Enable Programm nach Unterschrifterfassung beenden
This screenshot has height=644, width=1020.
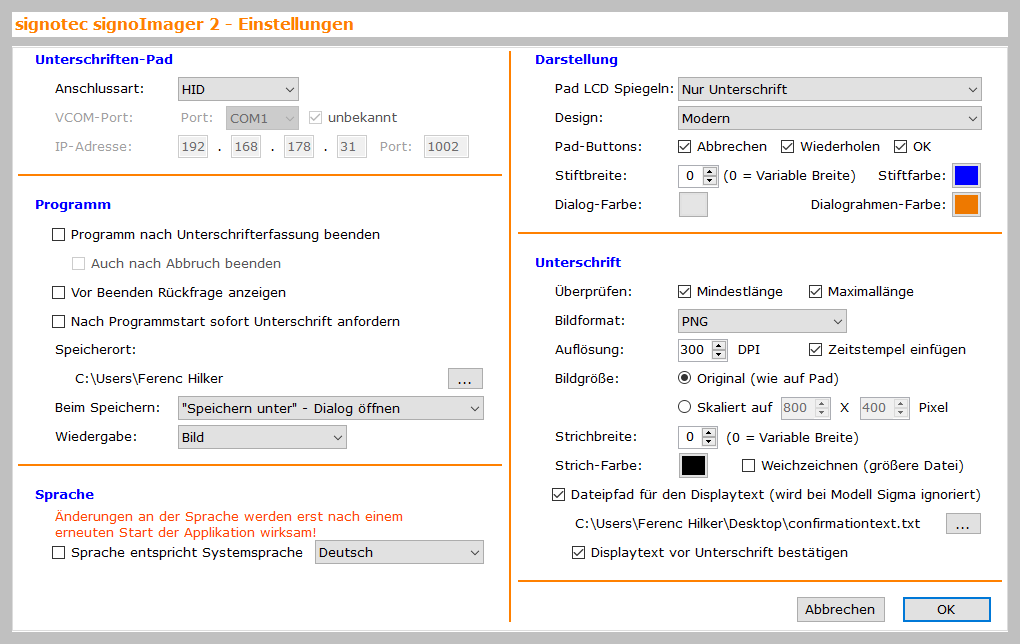coord(58,235)
